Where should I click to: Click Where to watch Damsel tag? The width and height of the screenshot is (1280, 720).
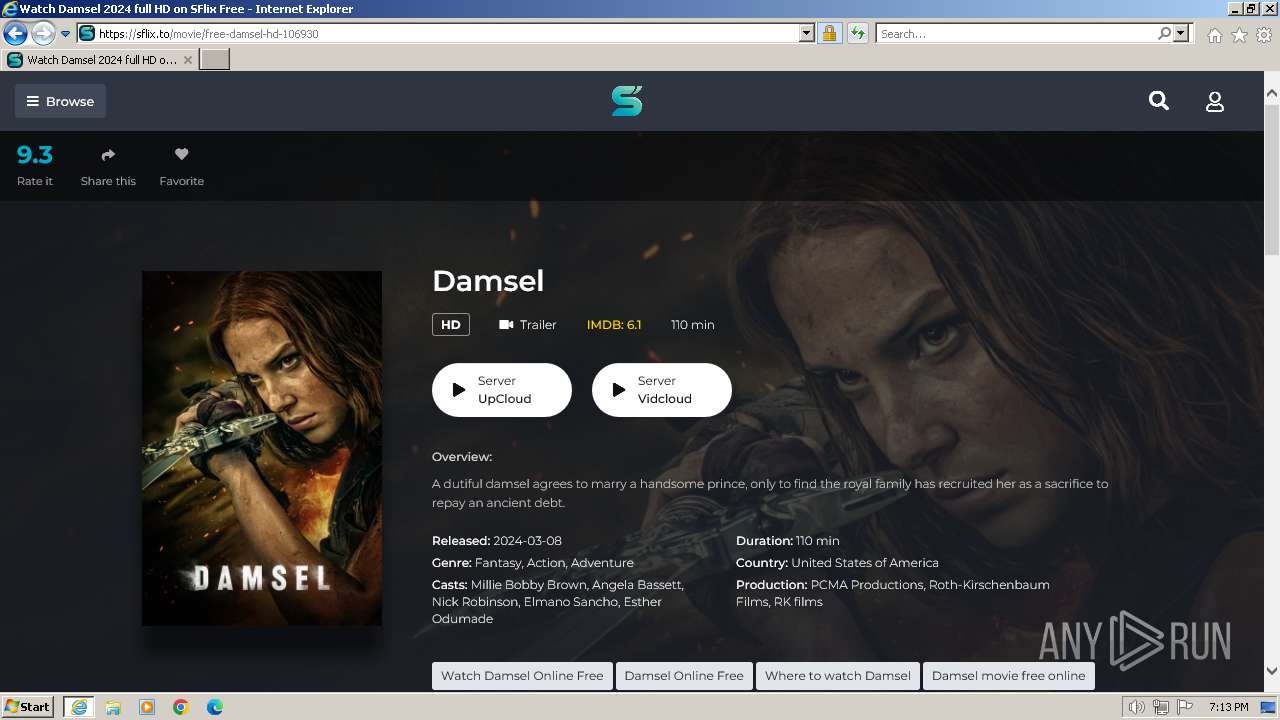tap(838, 675)
